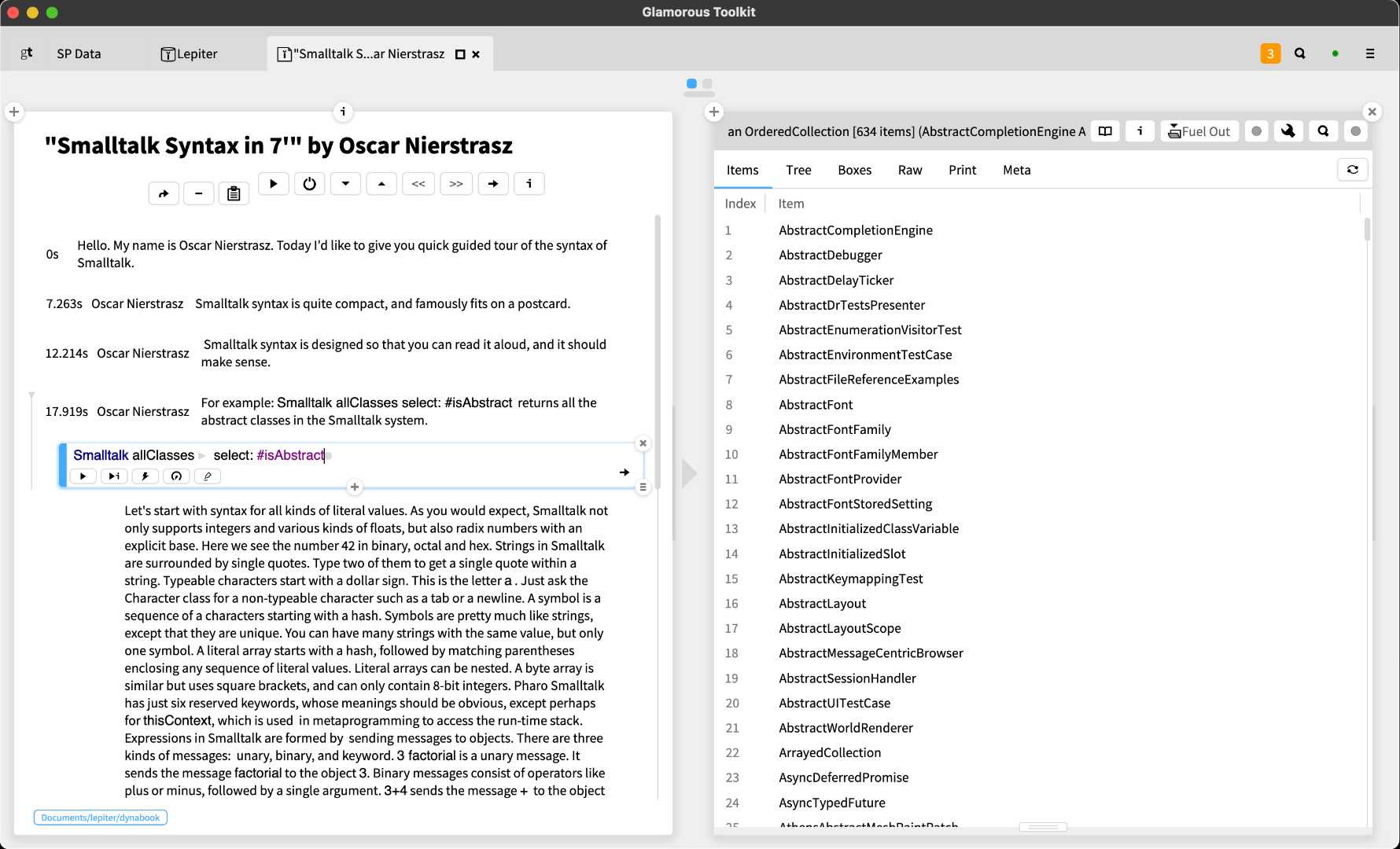The height and width of the screenshot is (849, 1400).
Task: Open the notifications badge showing 3
Action: [1270, 53]
